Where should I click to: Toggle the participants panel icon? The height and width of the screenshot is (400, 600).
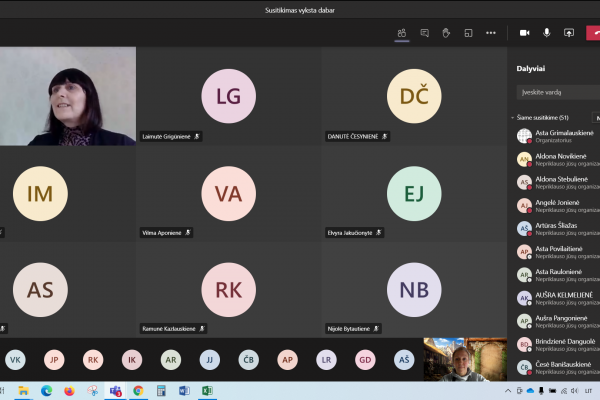pos(402,33)
